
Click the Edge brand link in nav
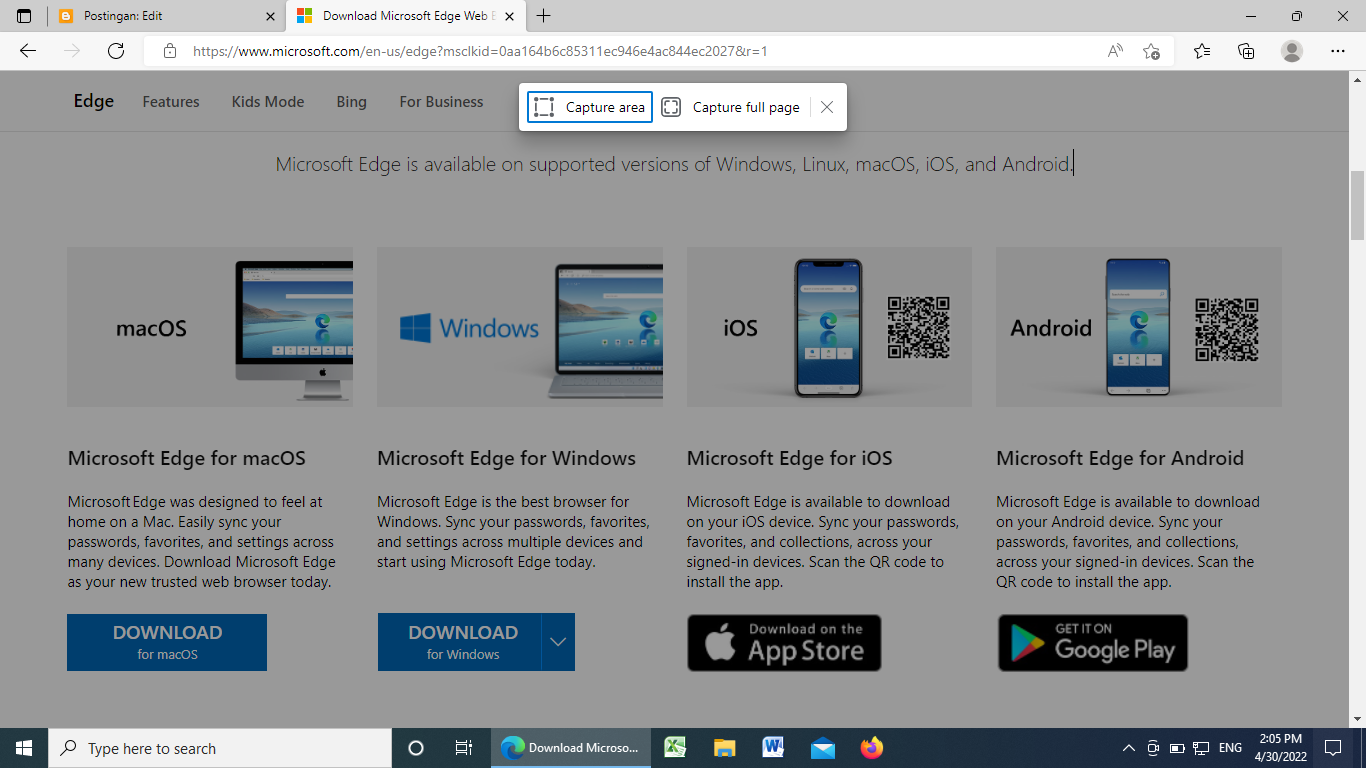94,101
